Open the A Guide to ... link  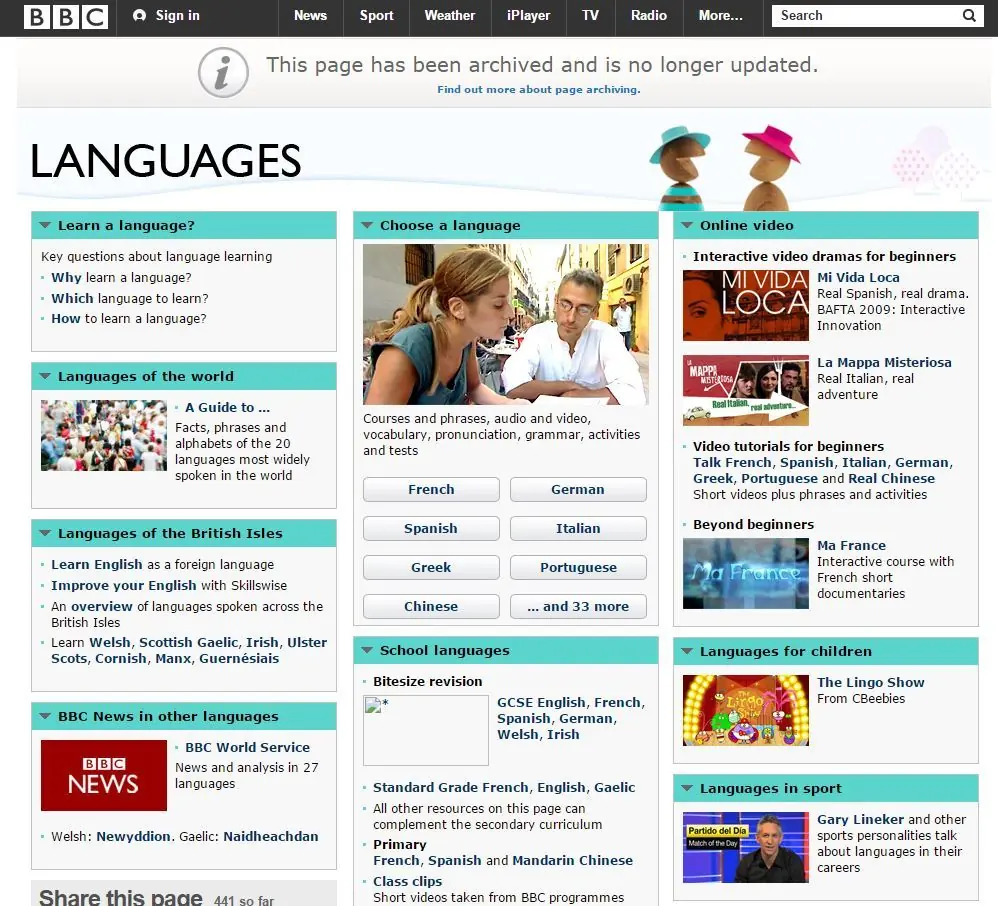[227, 407]
